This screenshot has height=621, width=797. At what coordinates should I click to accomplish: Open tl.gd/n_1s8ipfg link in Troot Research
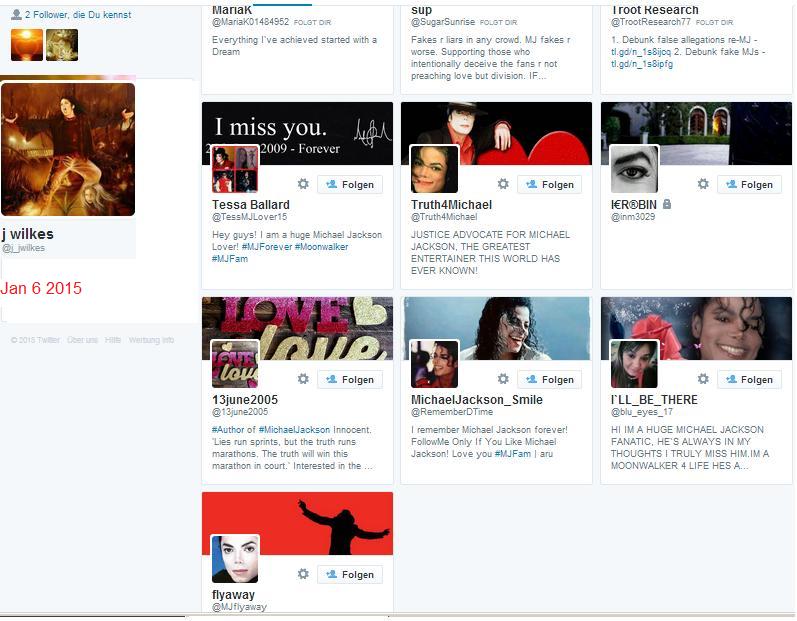(641, 64)
